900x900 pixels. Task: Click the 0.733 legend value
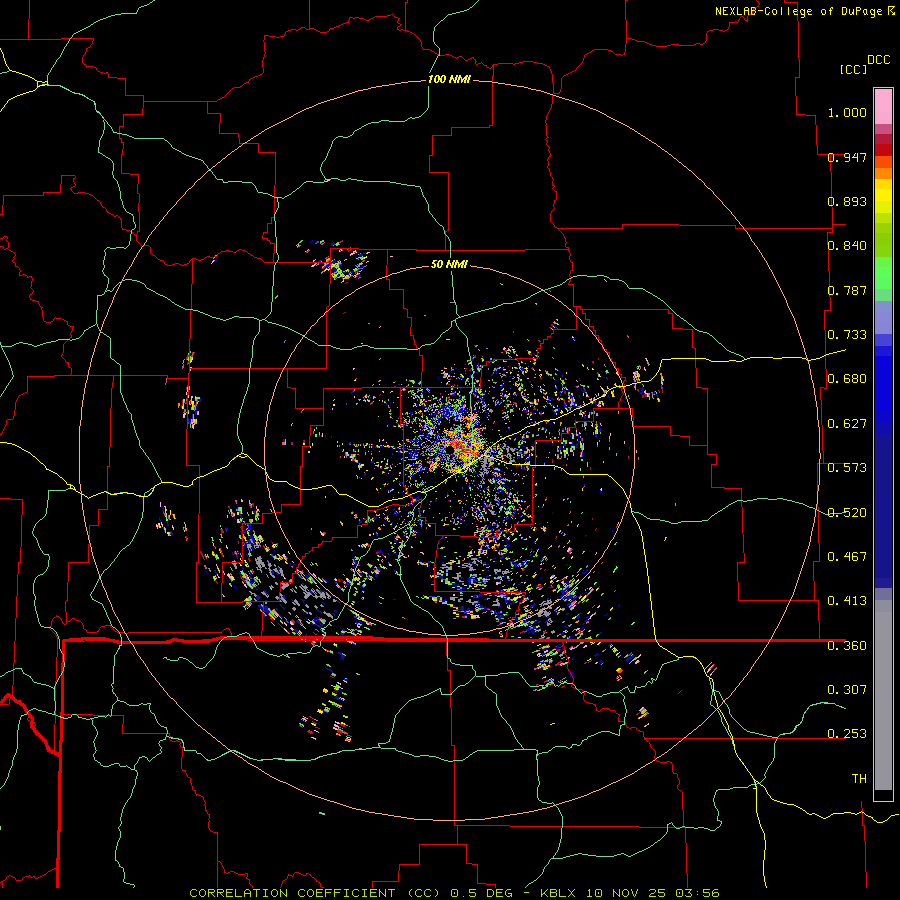847,335
